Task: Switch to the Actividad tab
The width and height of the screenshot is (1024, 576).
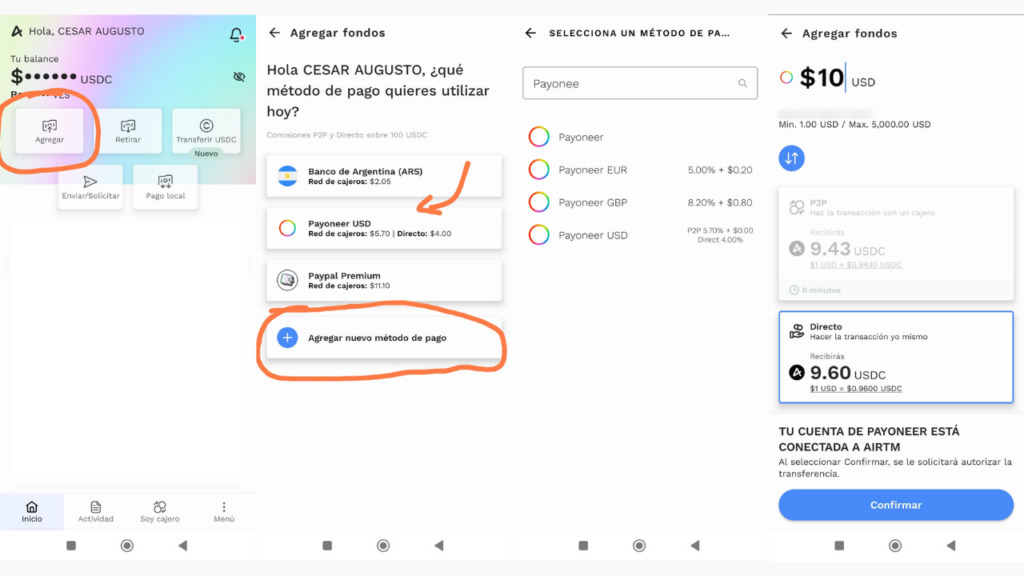Action: click(96, 512)
